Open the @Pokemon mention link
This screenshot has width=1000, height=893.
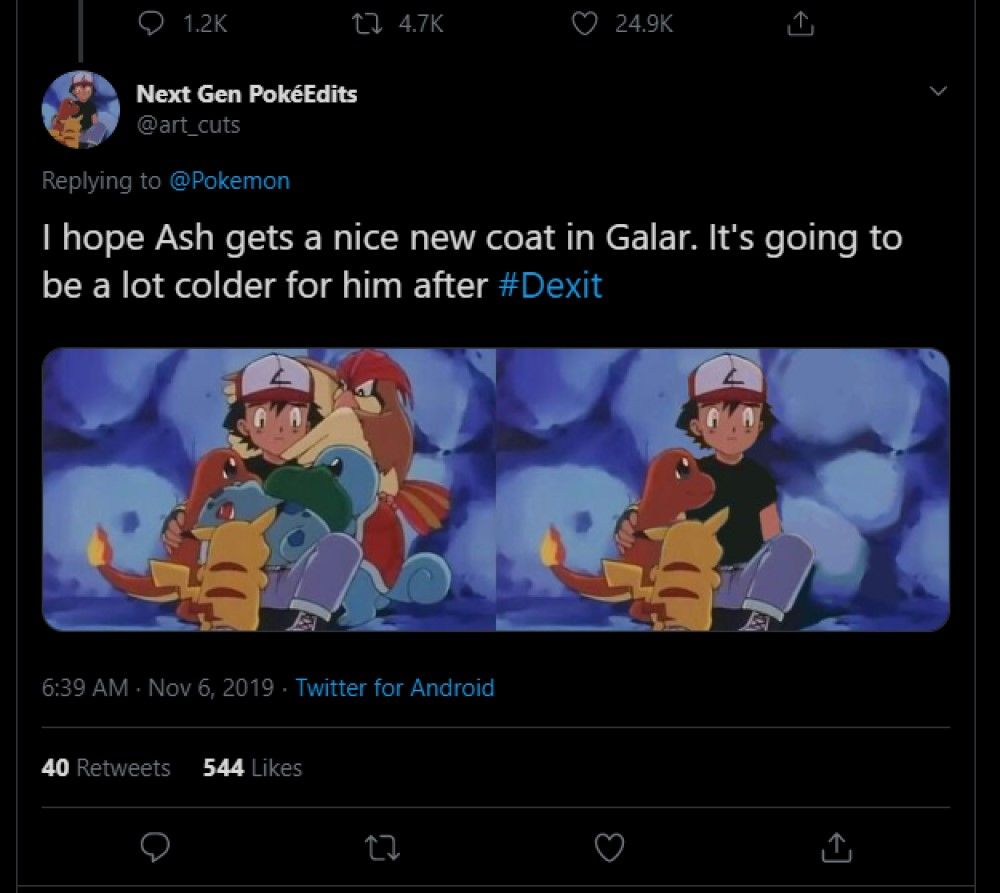230,181
